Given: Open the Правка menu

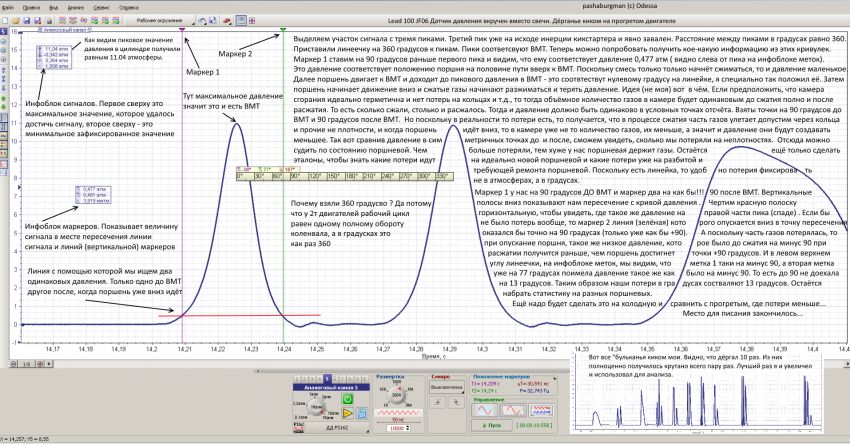Looking at the screenshot, I should coord(31,8).
